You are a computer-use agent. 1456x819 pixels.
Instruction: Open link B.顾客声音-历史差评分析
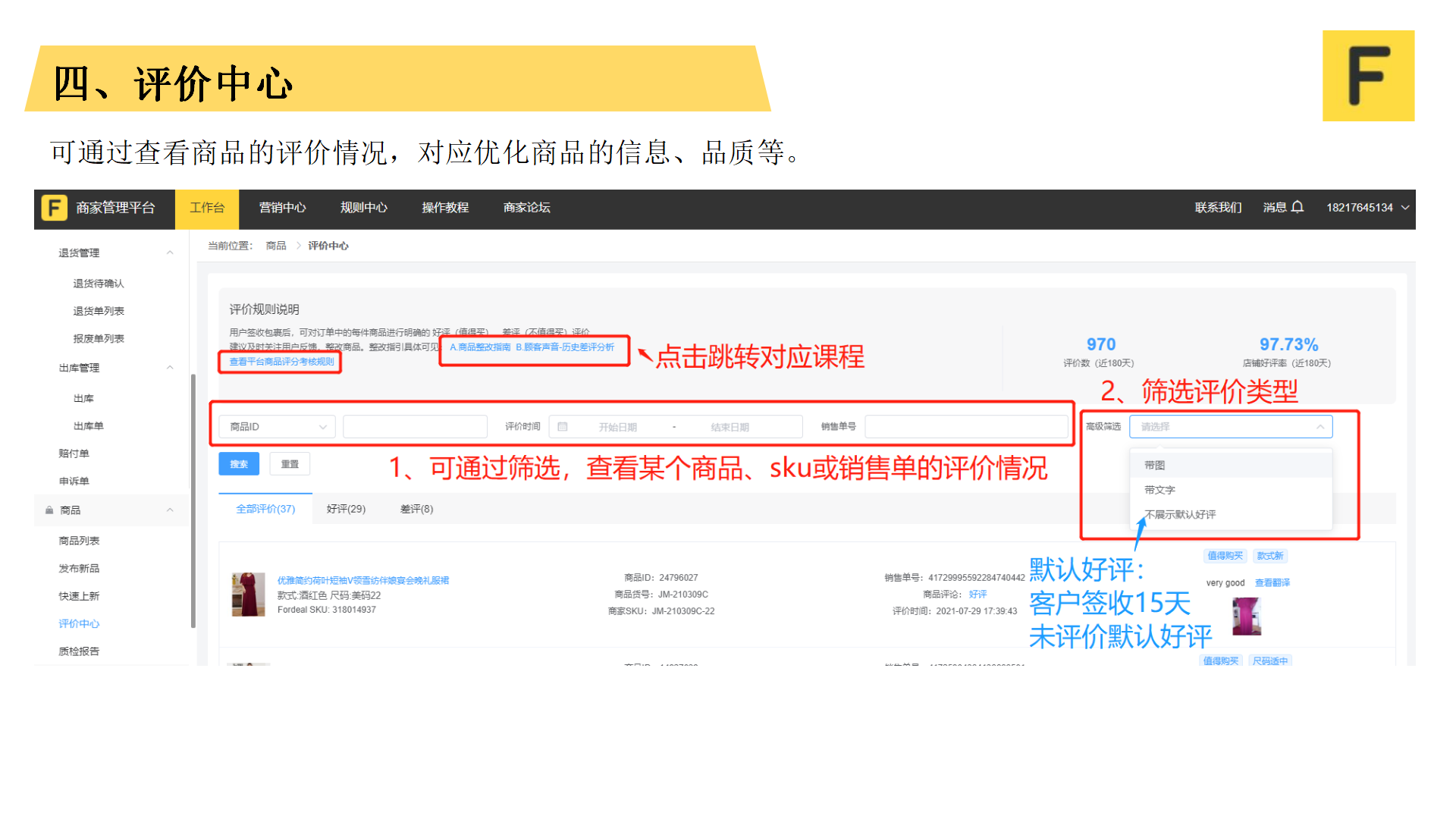565,347
